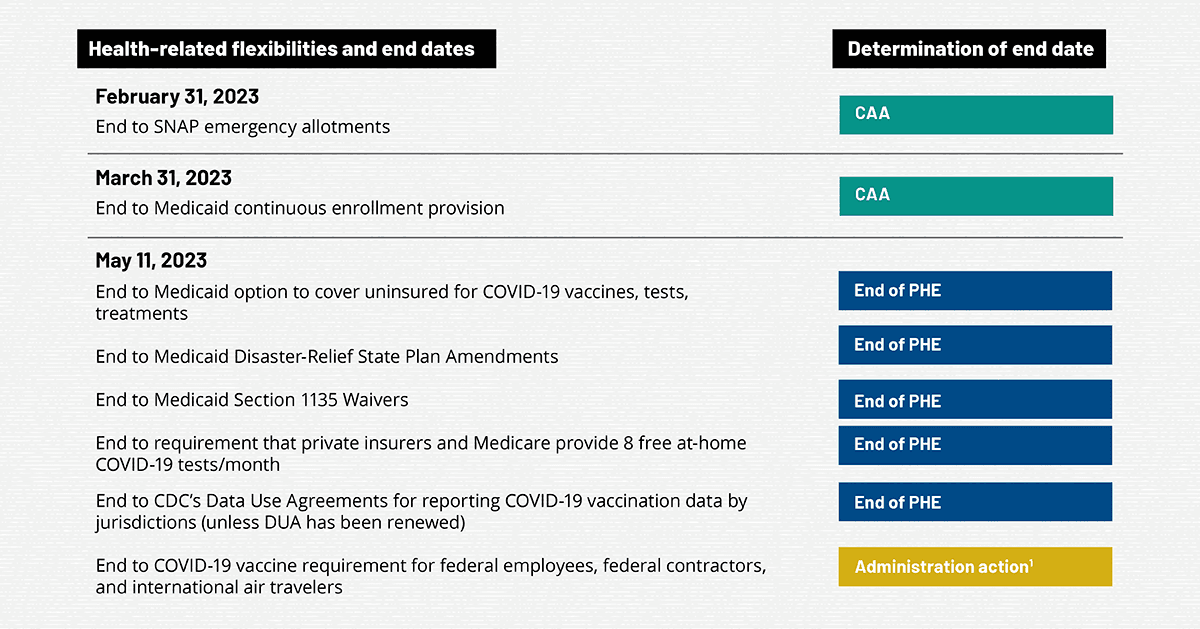This screenshot has width=1200, height=629.
Task: Click the "Determination of end date" header
Action: (969, 49)
